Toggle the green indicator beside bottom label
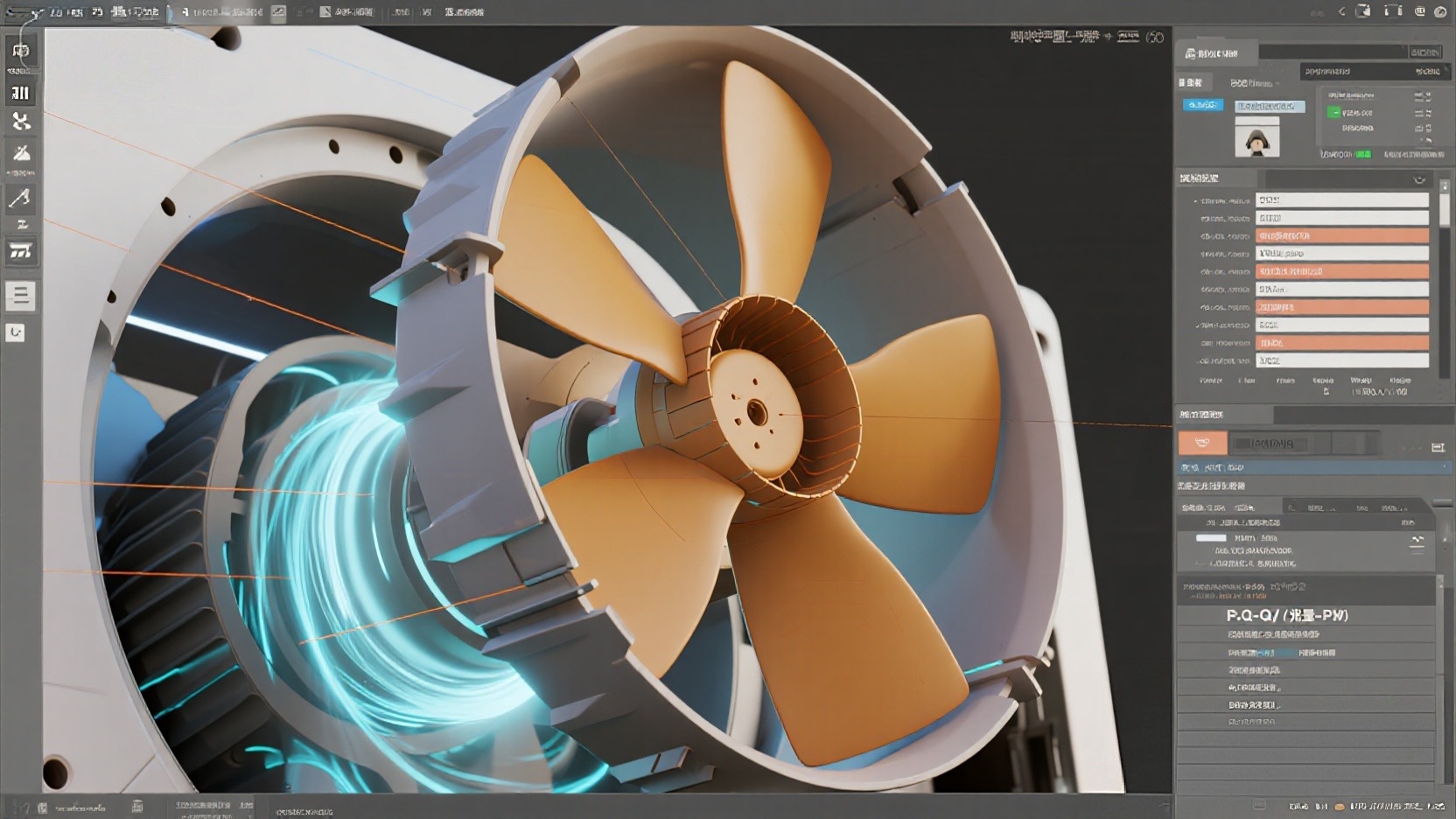Viewport: 1456px width, 819px height. tap(1363, 154)
